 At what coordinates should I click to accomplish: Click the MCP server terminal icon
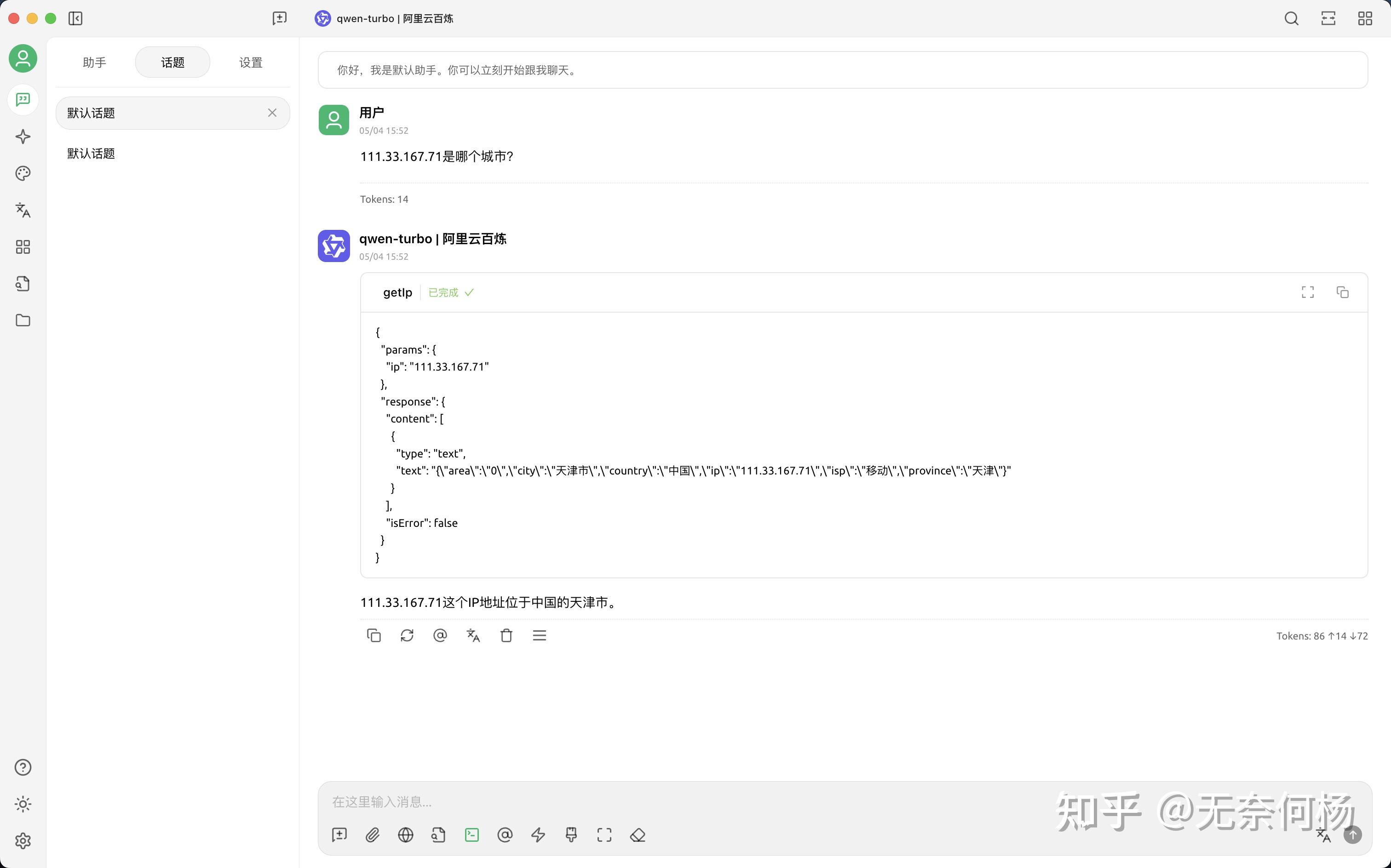[x=471, y=835]
